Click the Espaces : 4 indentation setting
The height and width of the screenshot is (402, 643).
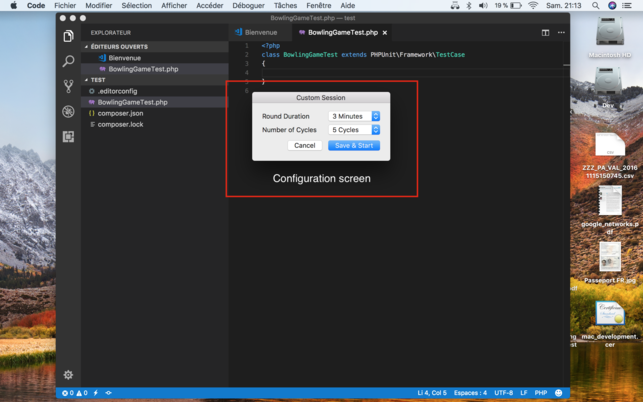470,393
